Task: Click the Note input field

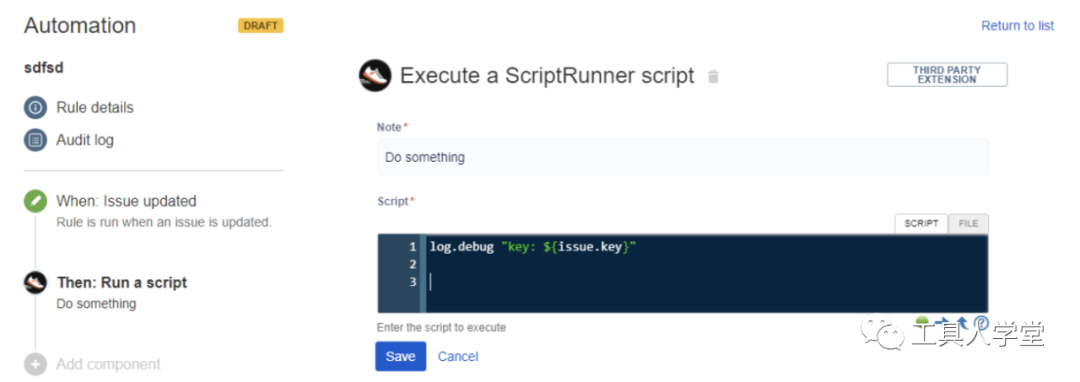Action: [683, 158]
